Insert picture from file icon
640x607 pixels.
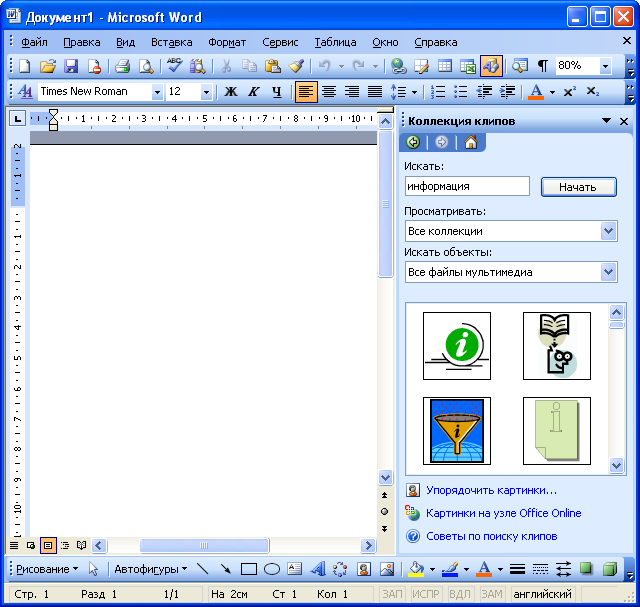click(x=387, y=569)
